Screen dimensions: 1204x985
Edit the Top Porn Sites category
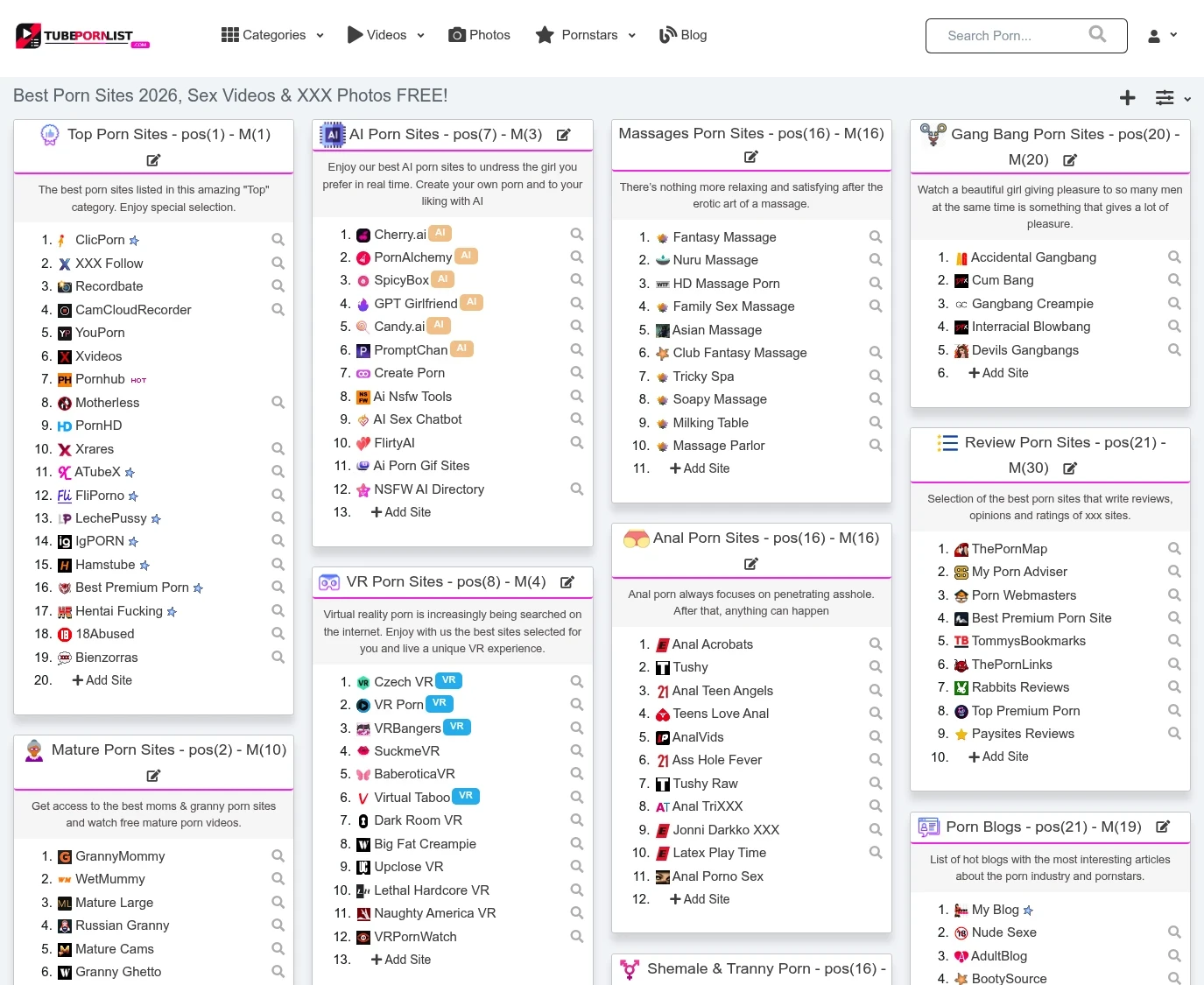click(x=153, y=160)
